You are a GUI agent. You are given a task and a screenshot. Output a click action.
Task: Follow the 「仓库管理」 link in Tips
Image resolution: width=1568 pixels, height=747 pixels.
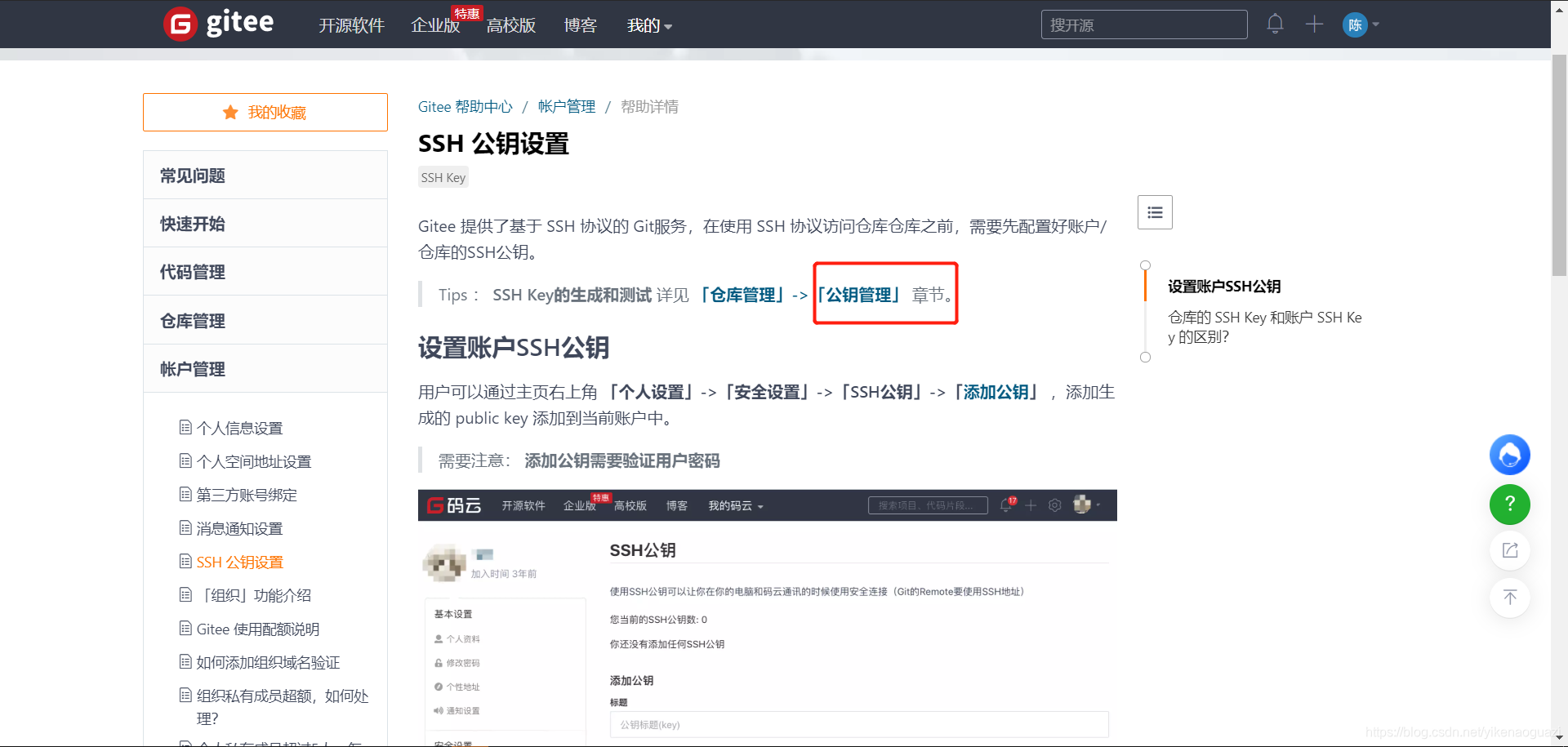[x=742, y=295]
